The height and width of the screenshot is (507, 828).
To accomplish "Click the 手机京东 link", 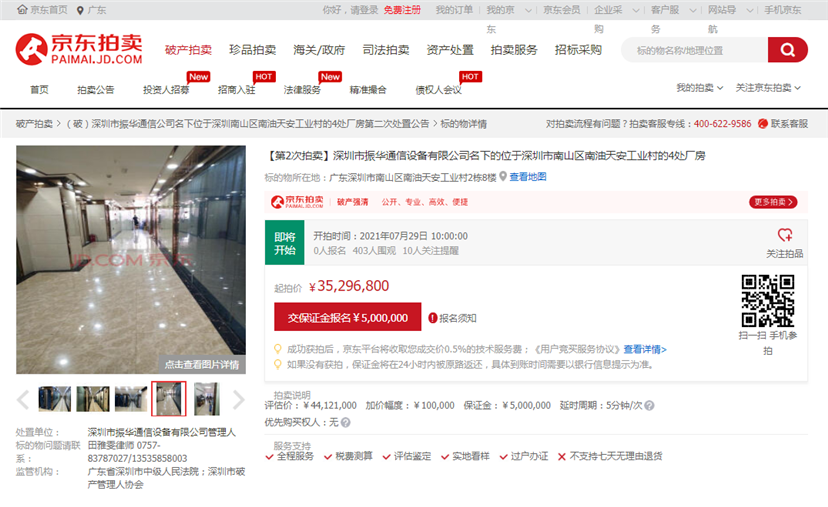I will click(783, 10).
